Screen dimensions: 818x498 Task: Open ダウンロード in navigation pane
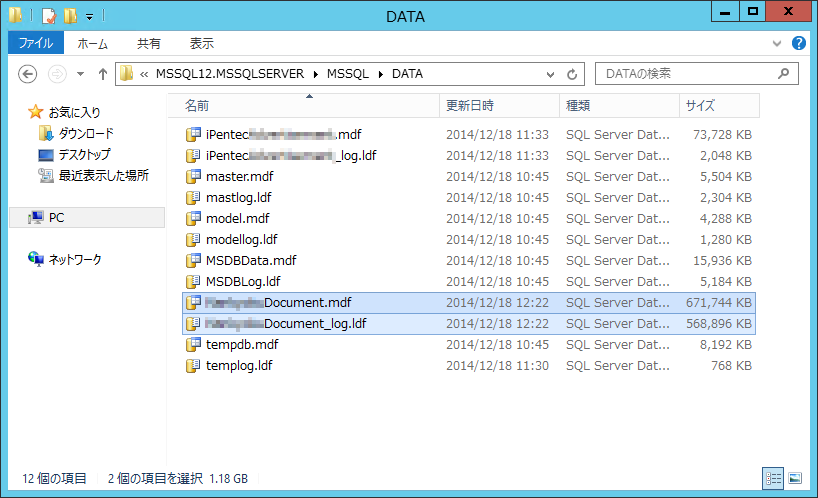pyautogui.click(x=86, y=133)
